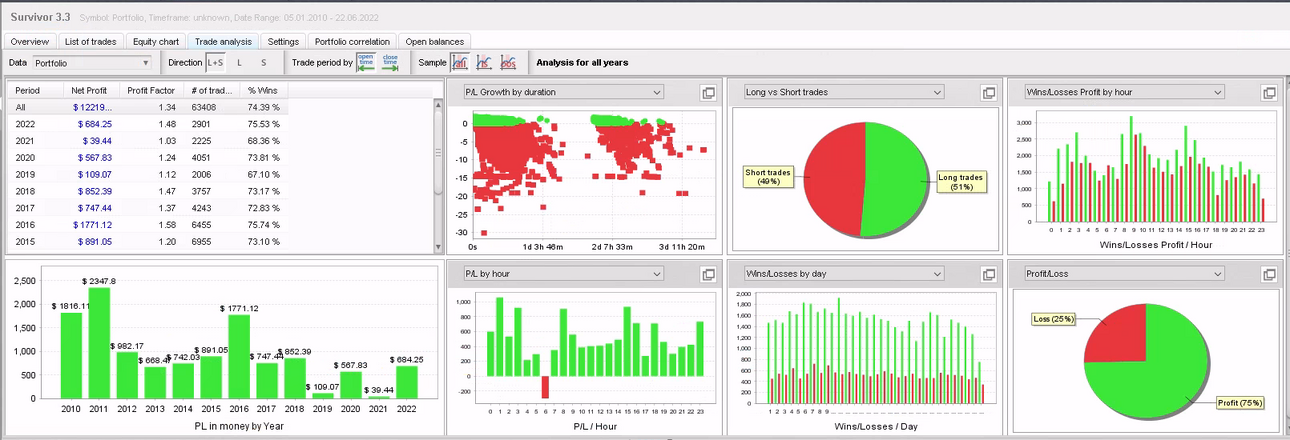Switch to the List of trades tab
The image size is (1290, 440).
tap(91, 41)
